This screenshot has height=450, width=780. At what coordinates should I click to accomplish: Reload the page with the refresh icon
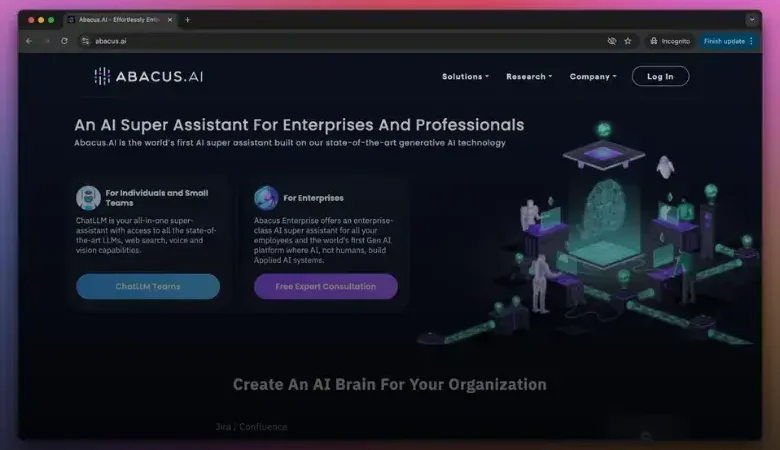64,41
